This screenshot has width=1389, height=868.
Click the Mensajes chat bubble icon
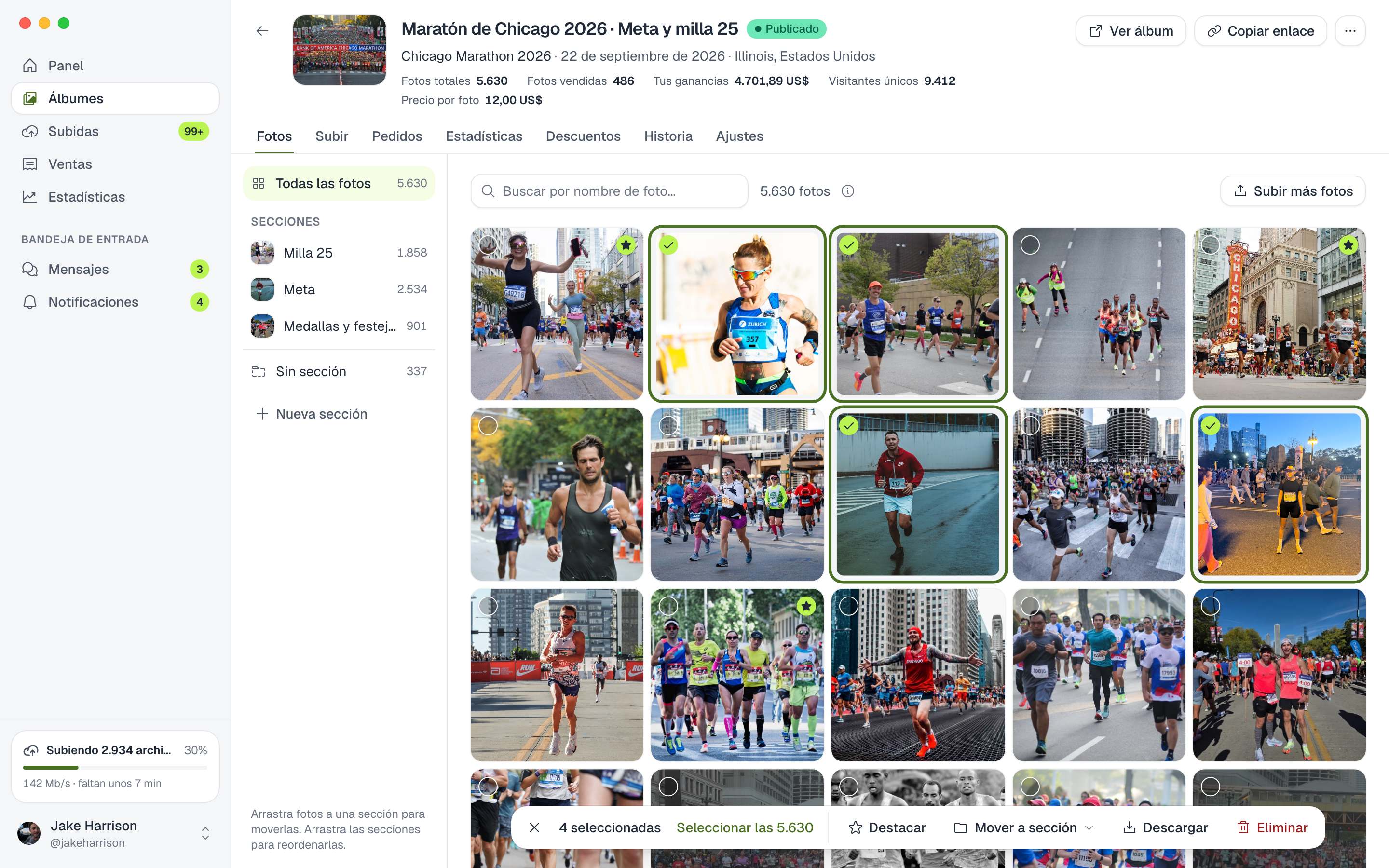30,269
